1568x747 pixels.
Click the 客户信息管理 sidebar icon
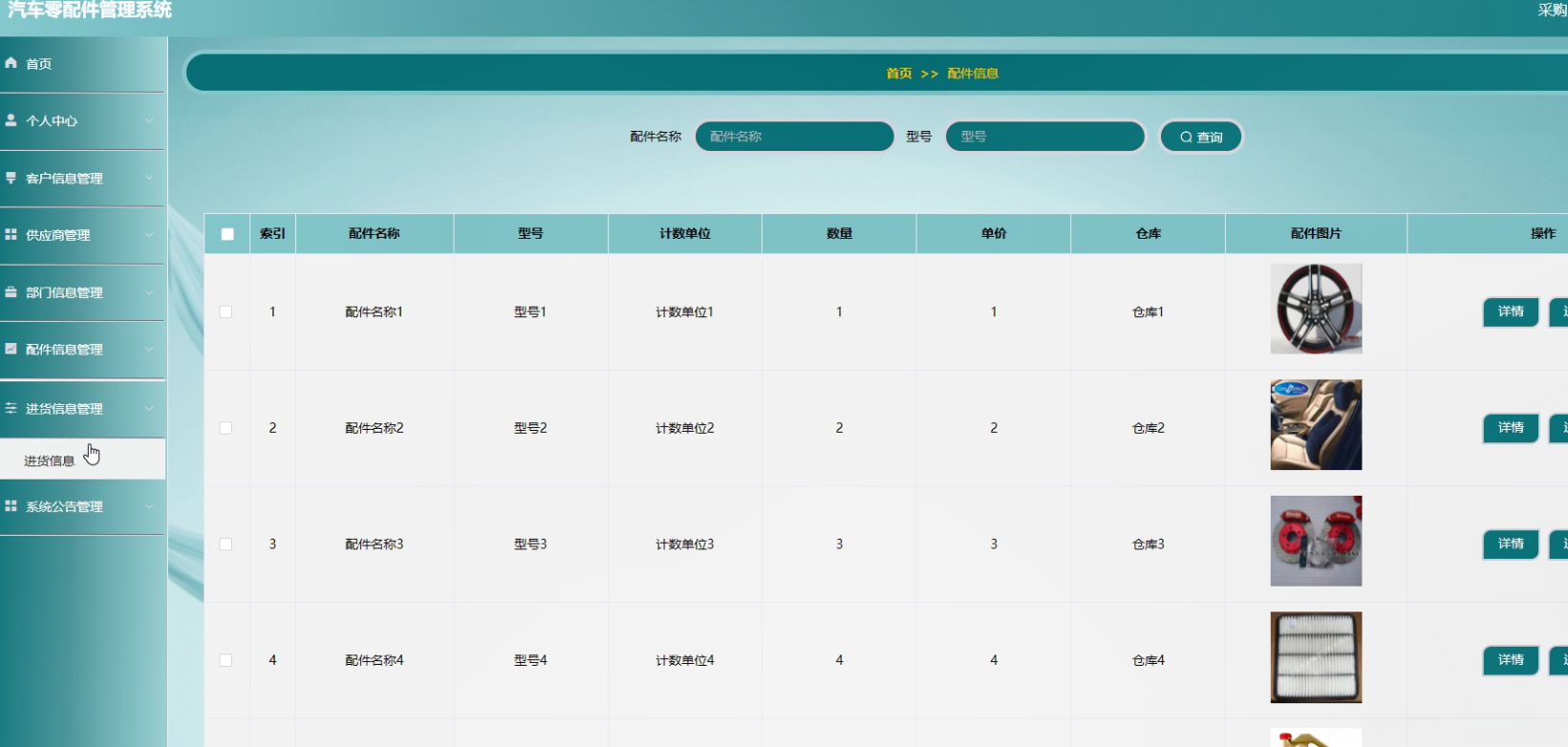11,178
